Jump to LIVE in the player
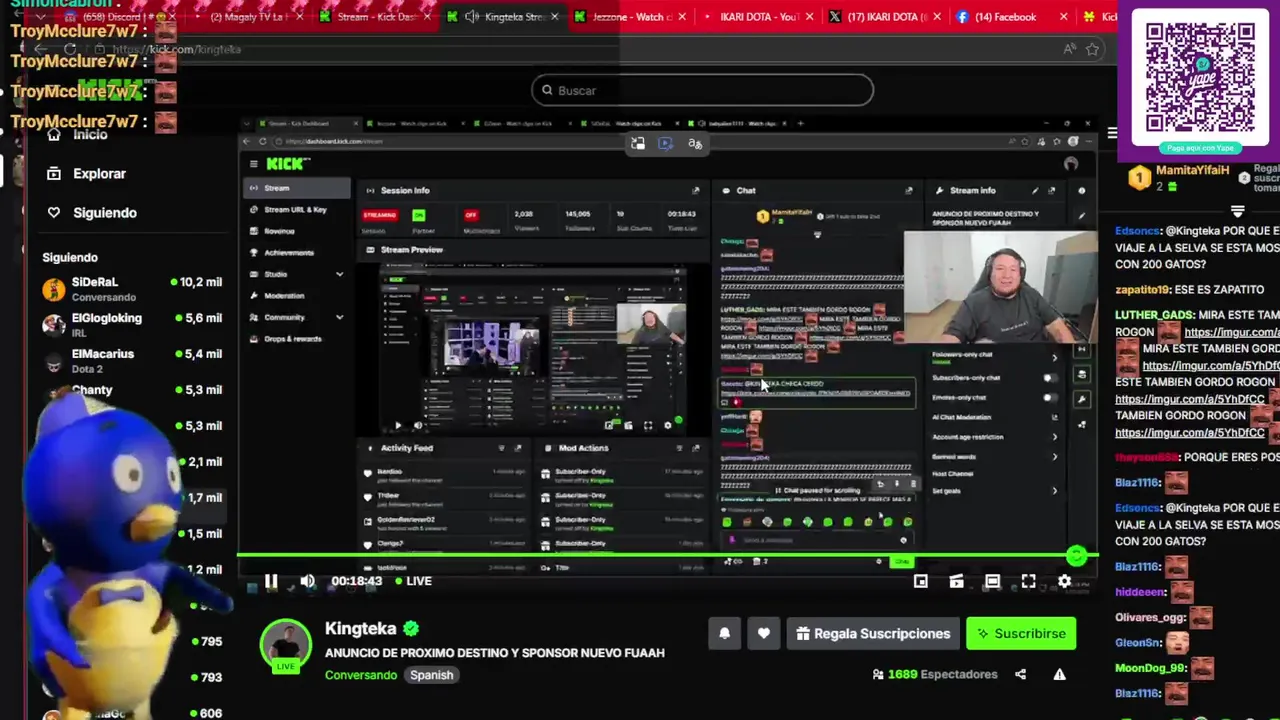The image size is (1280, 720). [413, 581]
